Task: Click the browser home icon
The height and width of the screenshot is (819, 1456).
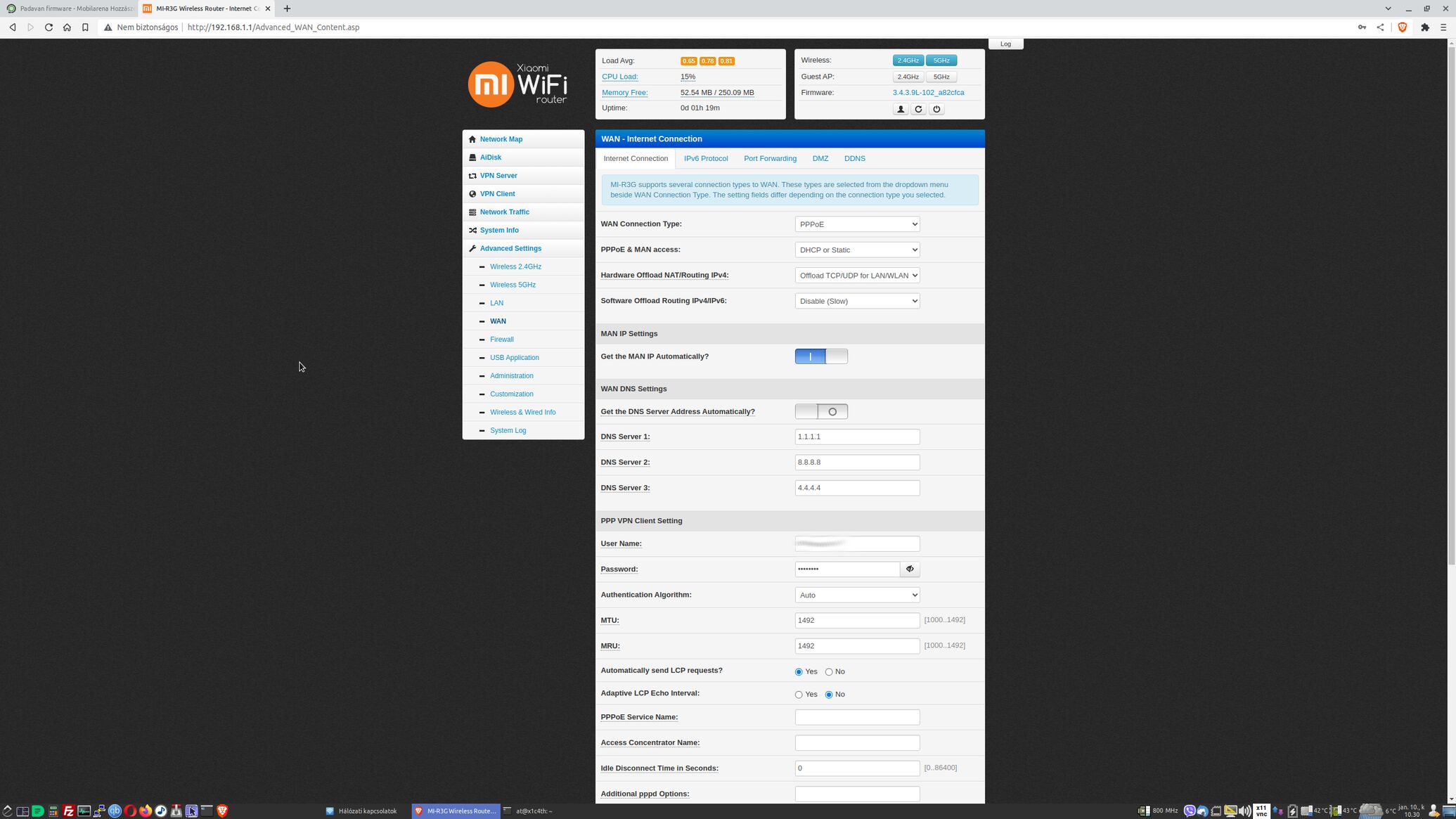Action: tap(67, 27)
